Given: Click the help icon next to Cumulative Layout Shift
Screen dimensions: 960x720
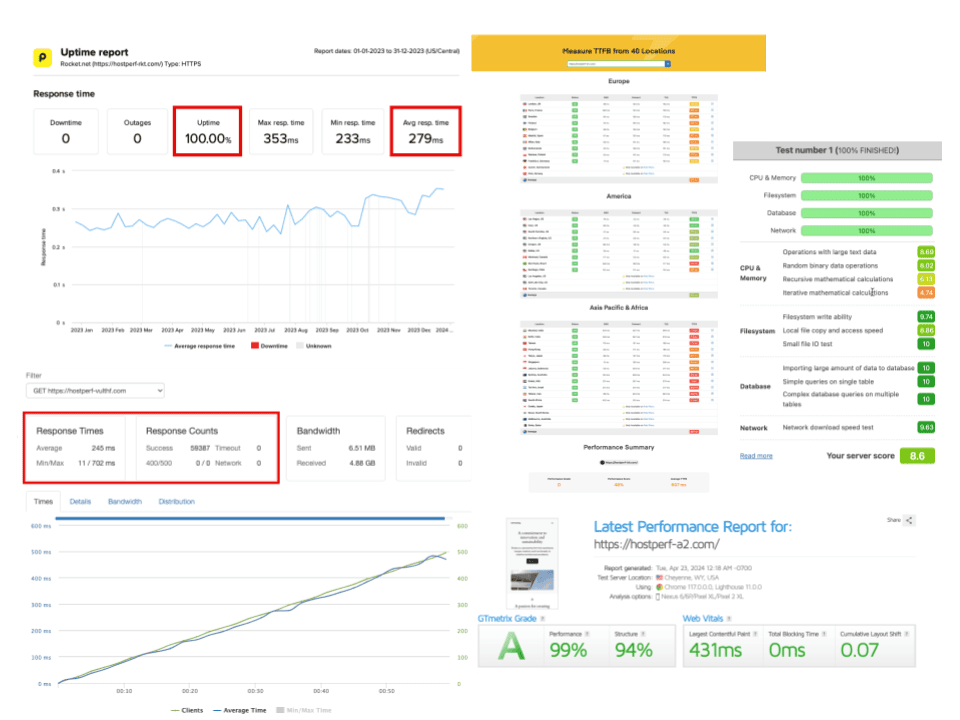Looking at the screenshot, I should 907,634.
